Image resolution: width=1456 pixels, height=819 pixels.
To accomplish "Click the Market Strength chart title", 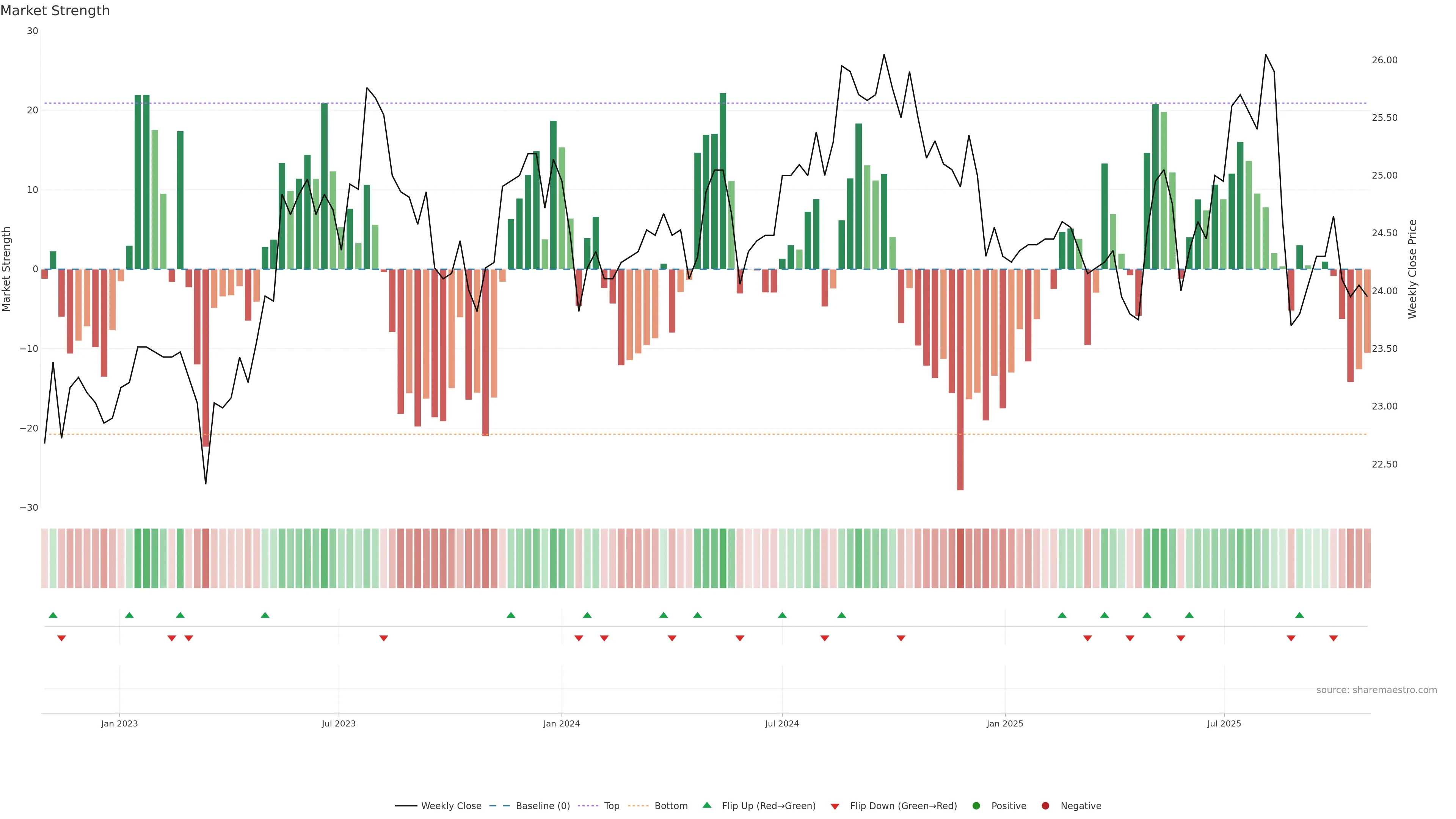I will [x=55, y=11].
